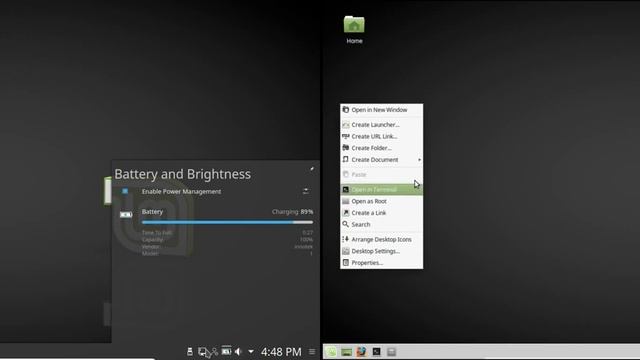Click the display configuration tray icon

[202, 351]
